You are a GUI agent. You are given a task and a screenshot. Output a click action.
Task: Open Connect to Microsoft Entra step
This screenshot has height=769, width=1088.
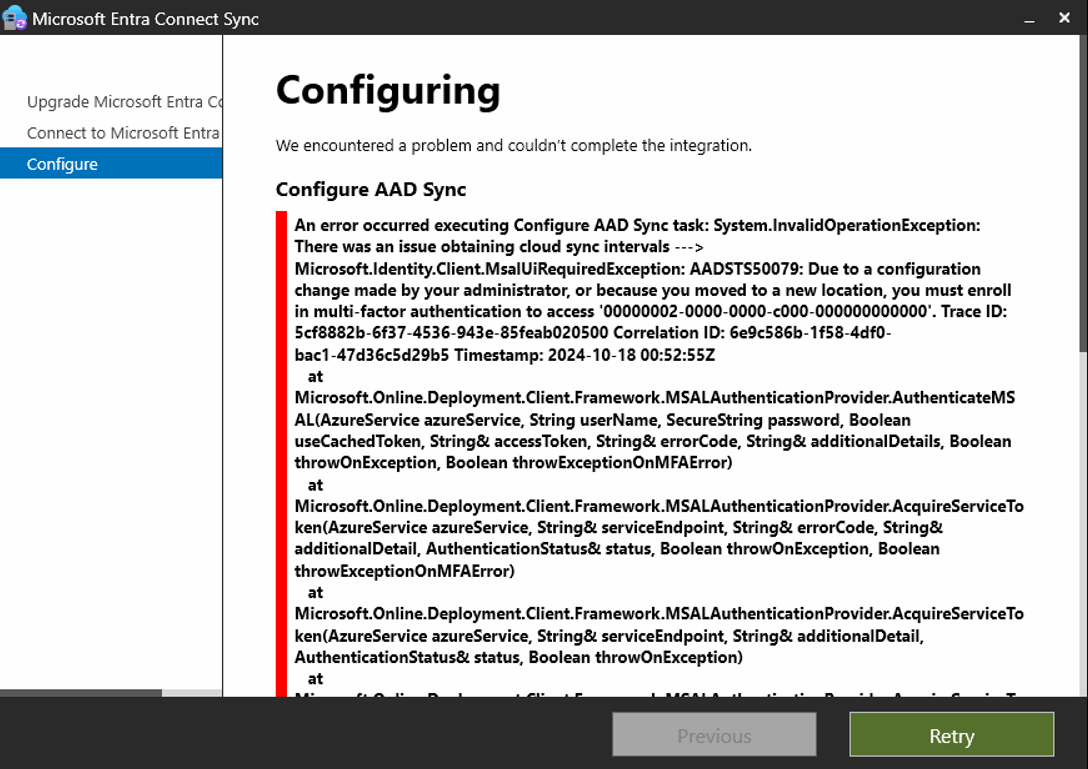point(124,133)
